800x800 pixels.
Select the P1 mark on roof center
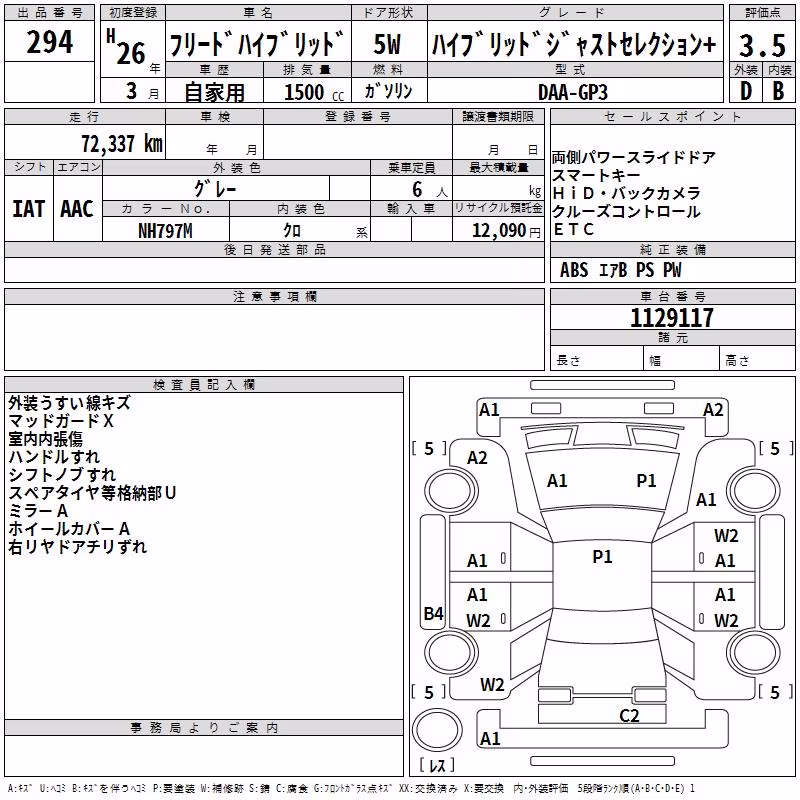(602, 557)
